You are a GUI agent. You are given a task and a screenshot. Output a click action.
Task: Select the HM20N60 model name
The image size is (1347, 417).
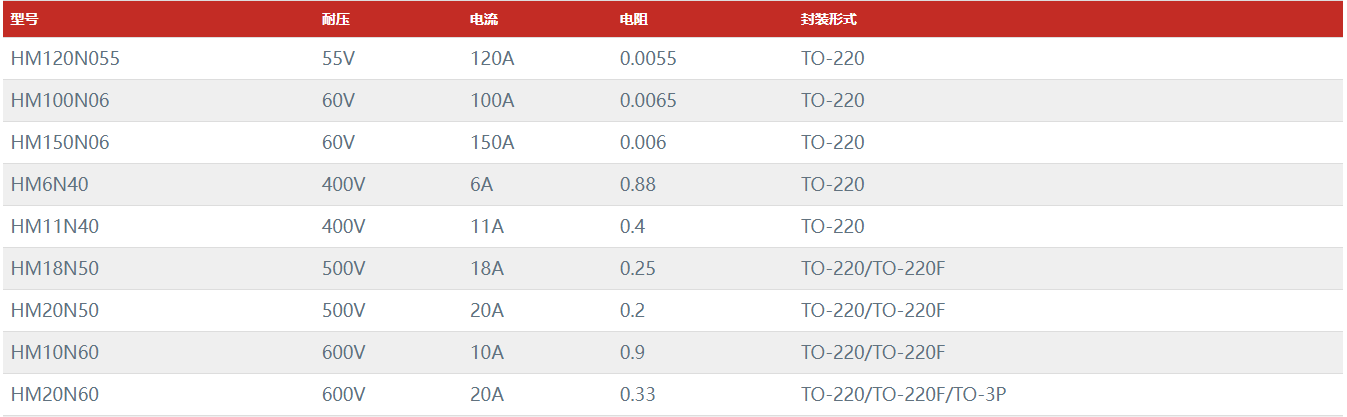coord(55,395)
